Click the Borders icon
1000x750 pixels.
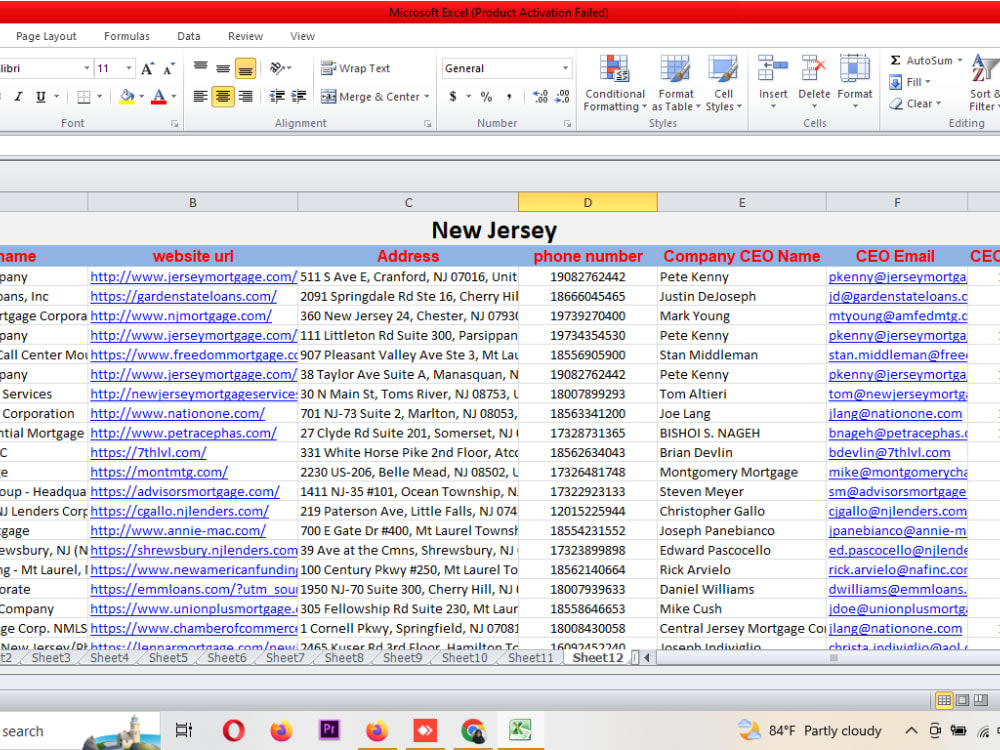click(x=84, y=97)
